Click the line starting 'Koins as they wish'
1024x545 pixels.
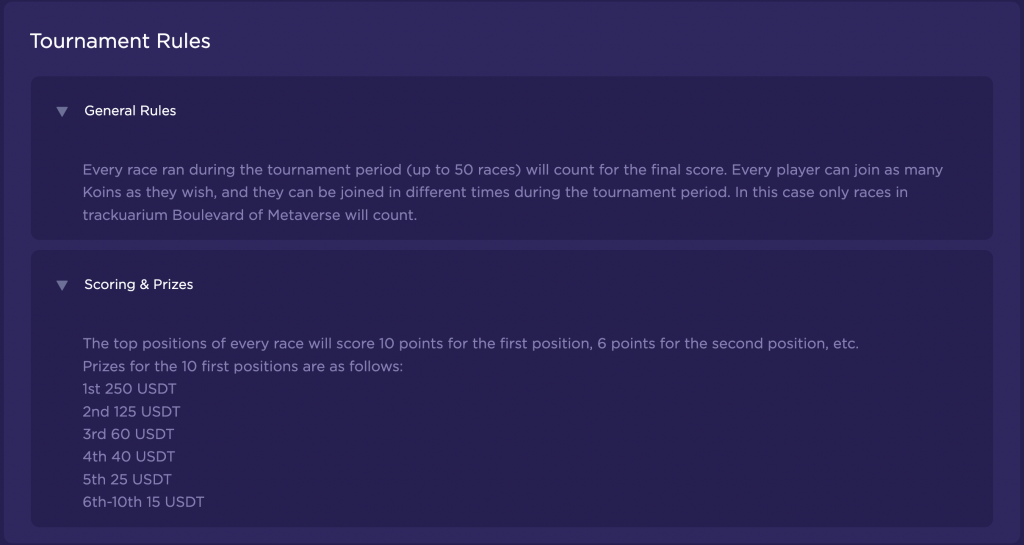(495, 193)
